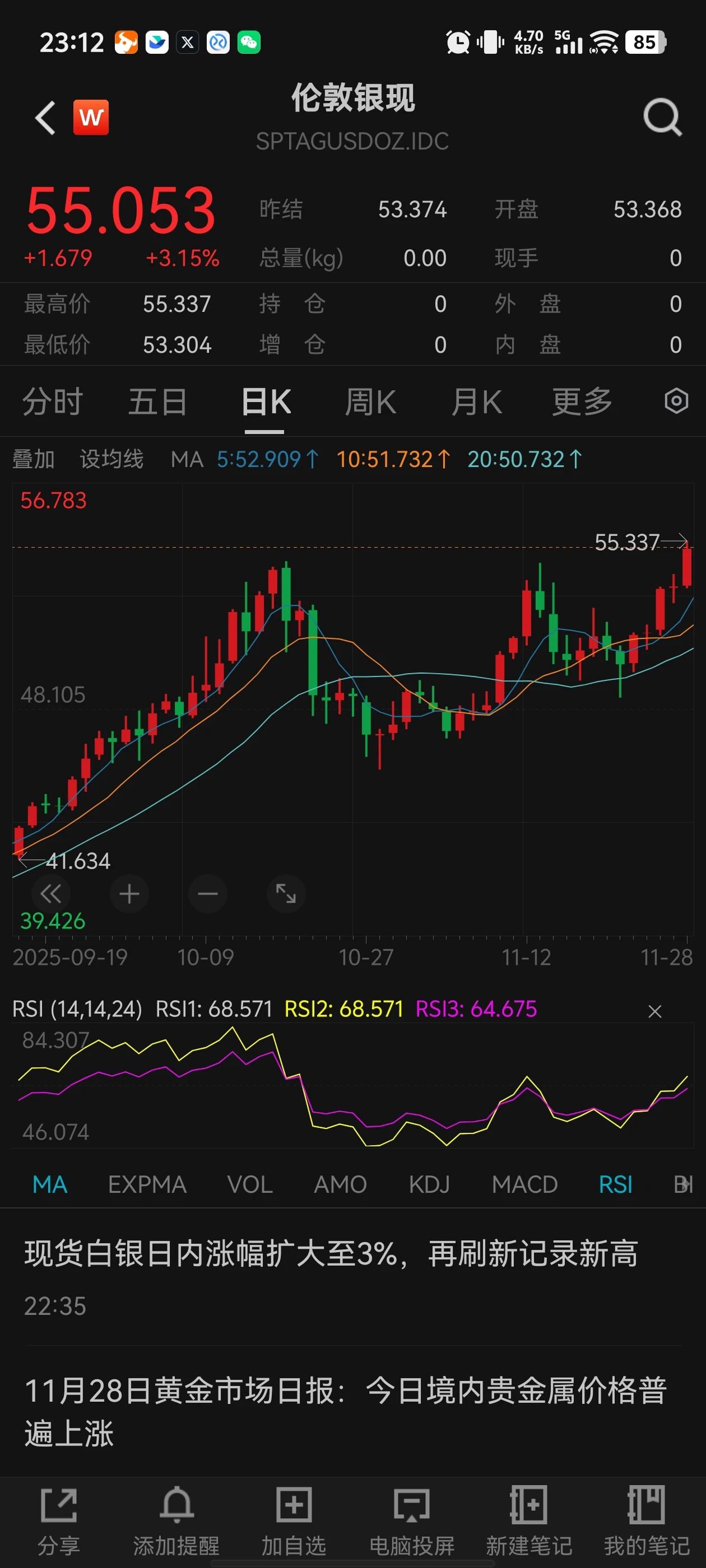Tap MA10 value 10:51.732
Viewport: 706px width, 1568px height.
click(x=393, y=459)
